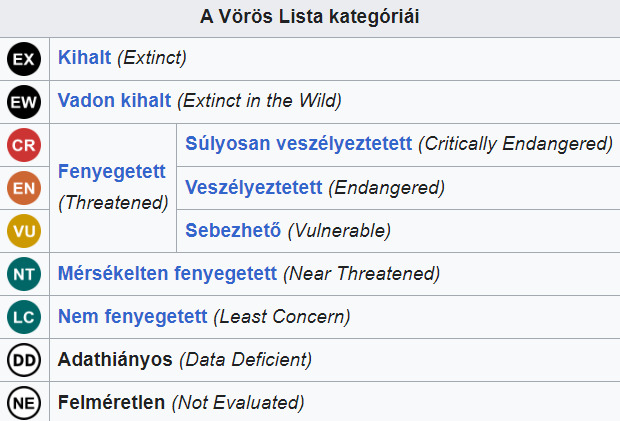Screen dimensions: 620x421
Task: Open the Kihalt link
Action: [84, 58]
